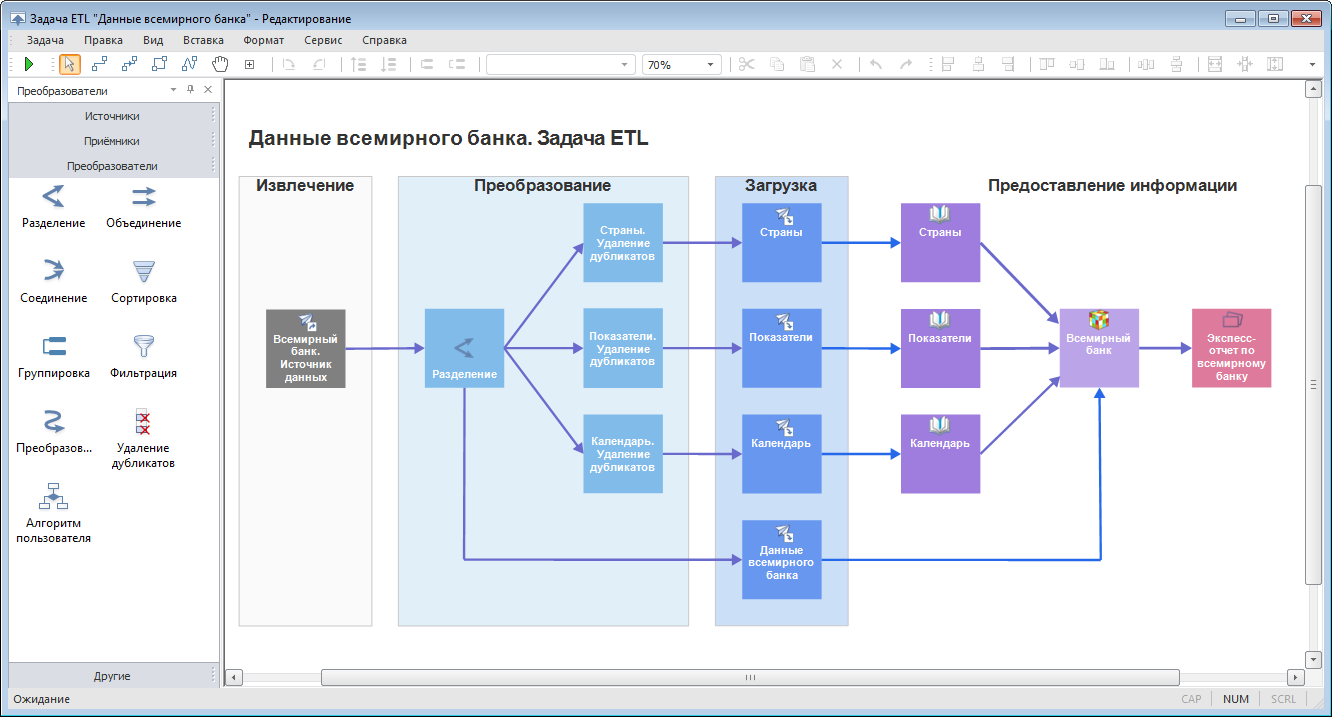Open the empty combo box on the toolbar
Viewport: 1332px width, 717px height.
tap(560, 63)
